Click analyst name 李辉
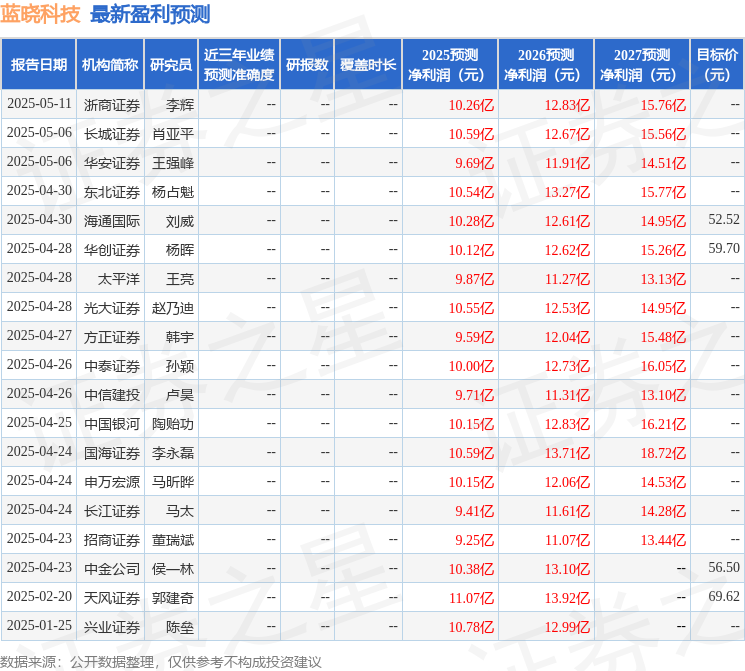 (180, 105)
